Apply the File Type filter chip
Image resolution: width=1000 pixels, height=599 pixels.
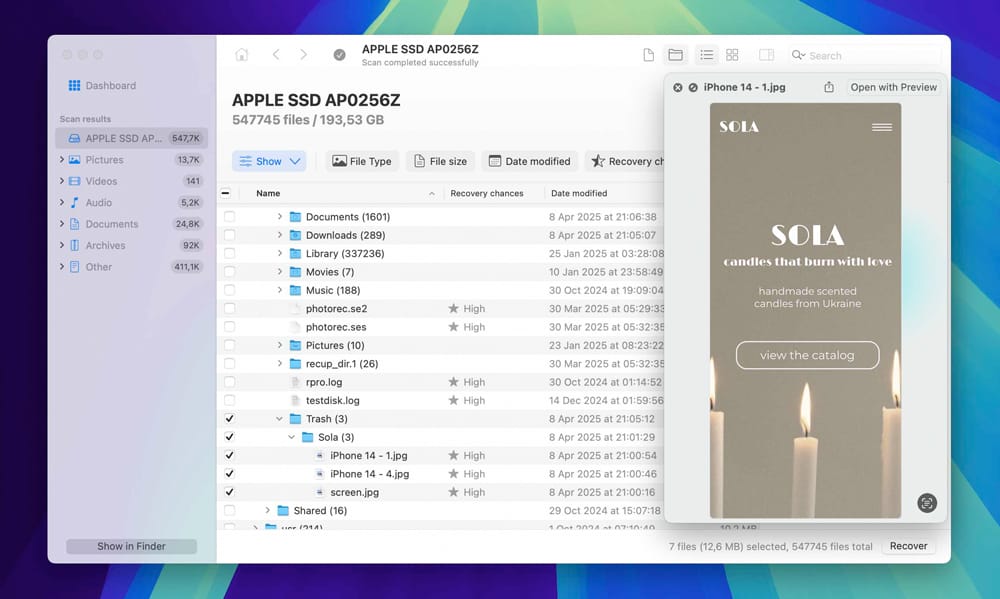[361, 160]
